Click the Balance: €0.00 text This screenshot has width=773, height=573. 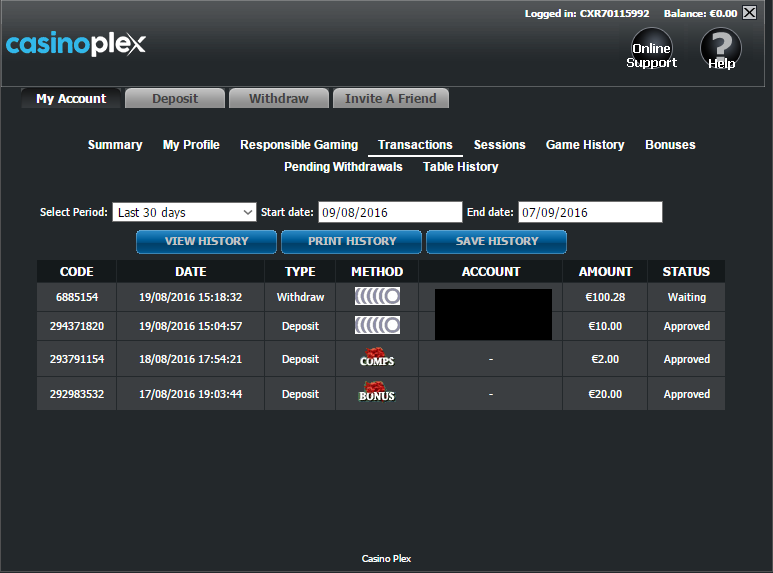coord(700,13)
